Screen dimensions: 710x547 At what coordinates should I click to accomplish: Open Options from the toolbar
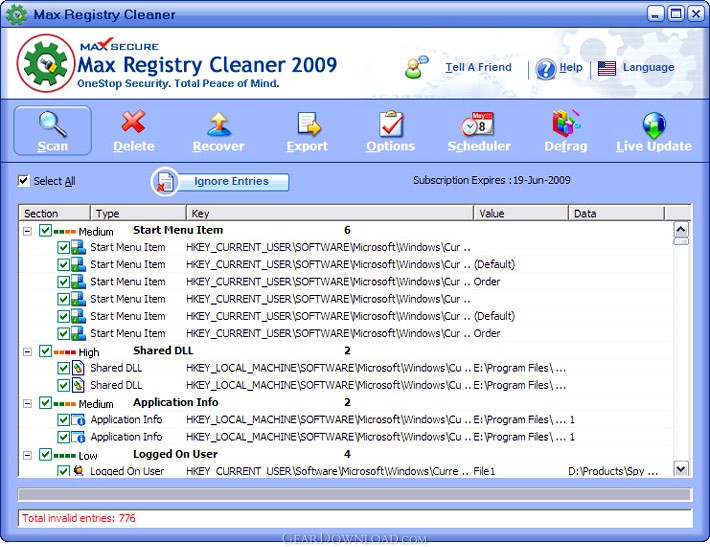pyautogui.click(x=390, y=131)
